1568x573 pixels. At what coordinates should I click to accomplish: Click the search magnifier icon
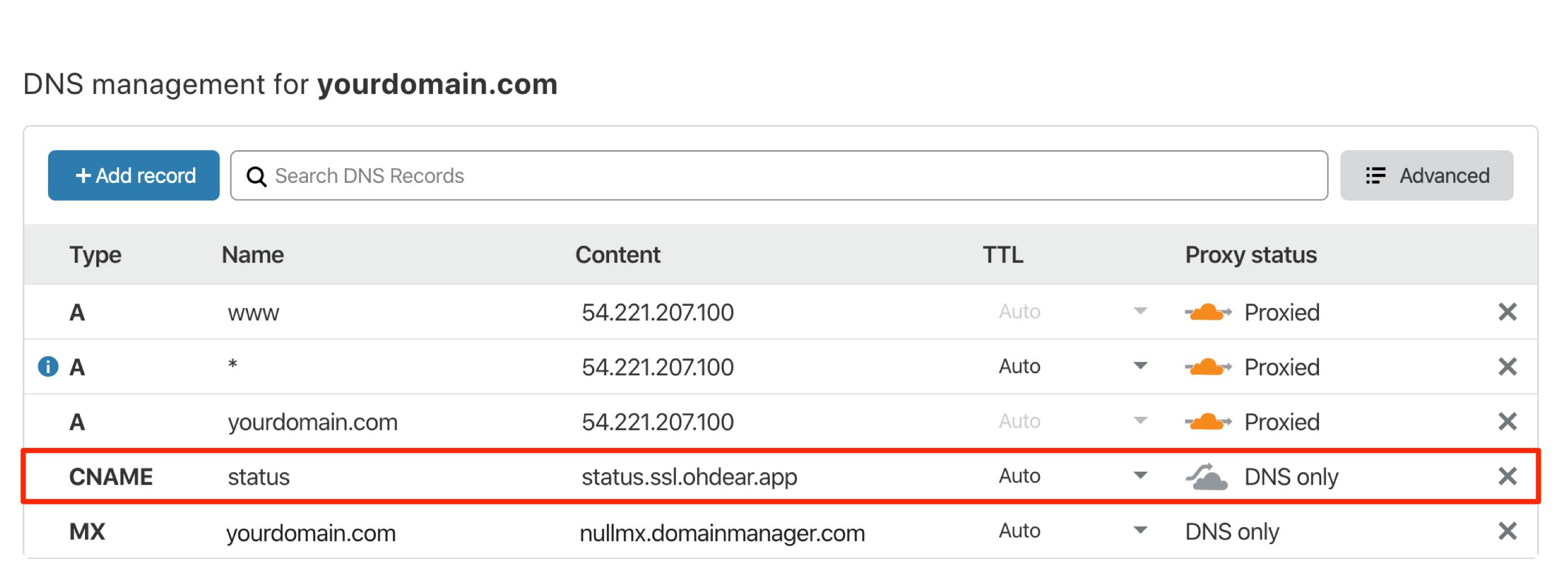[256, 177]
